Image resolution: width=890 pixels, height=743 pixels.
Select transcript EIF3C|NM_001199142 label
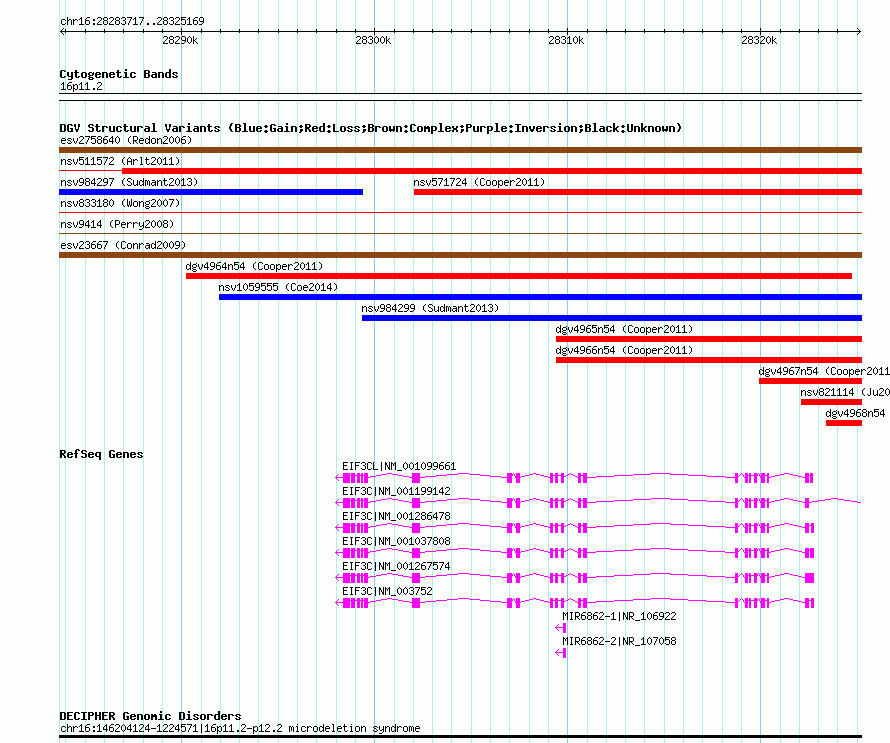396,492
